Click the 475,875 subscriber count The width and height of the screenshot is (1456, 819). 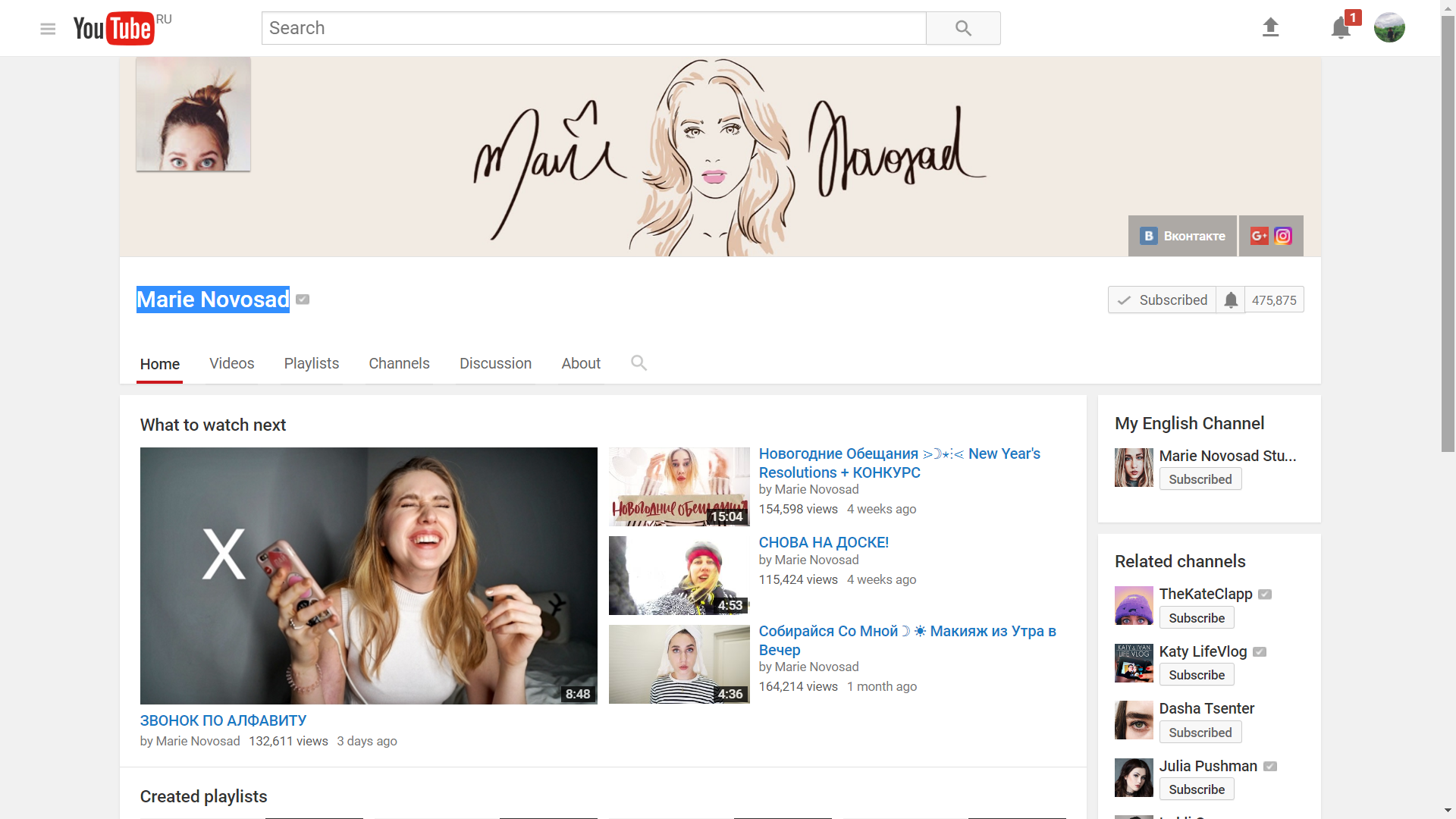pos(1274,300)
